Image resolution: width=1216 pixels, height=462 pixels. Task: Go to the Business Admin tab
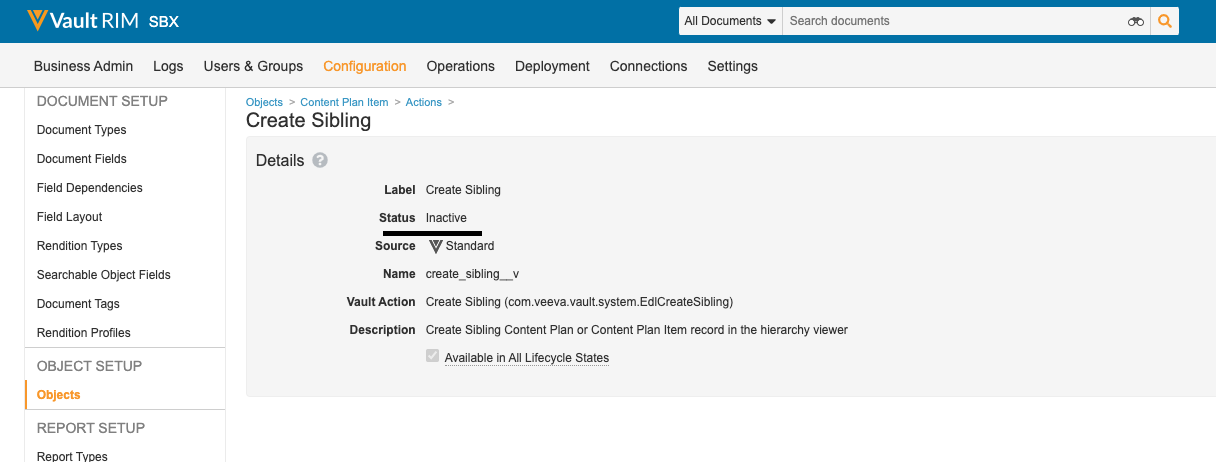click(83, 66)
